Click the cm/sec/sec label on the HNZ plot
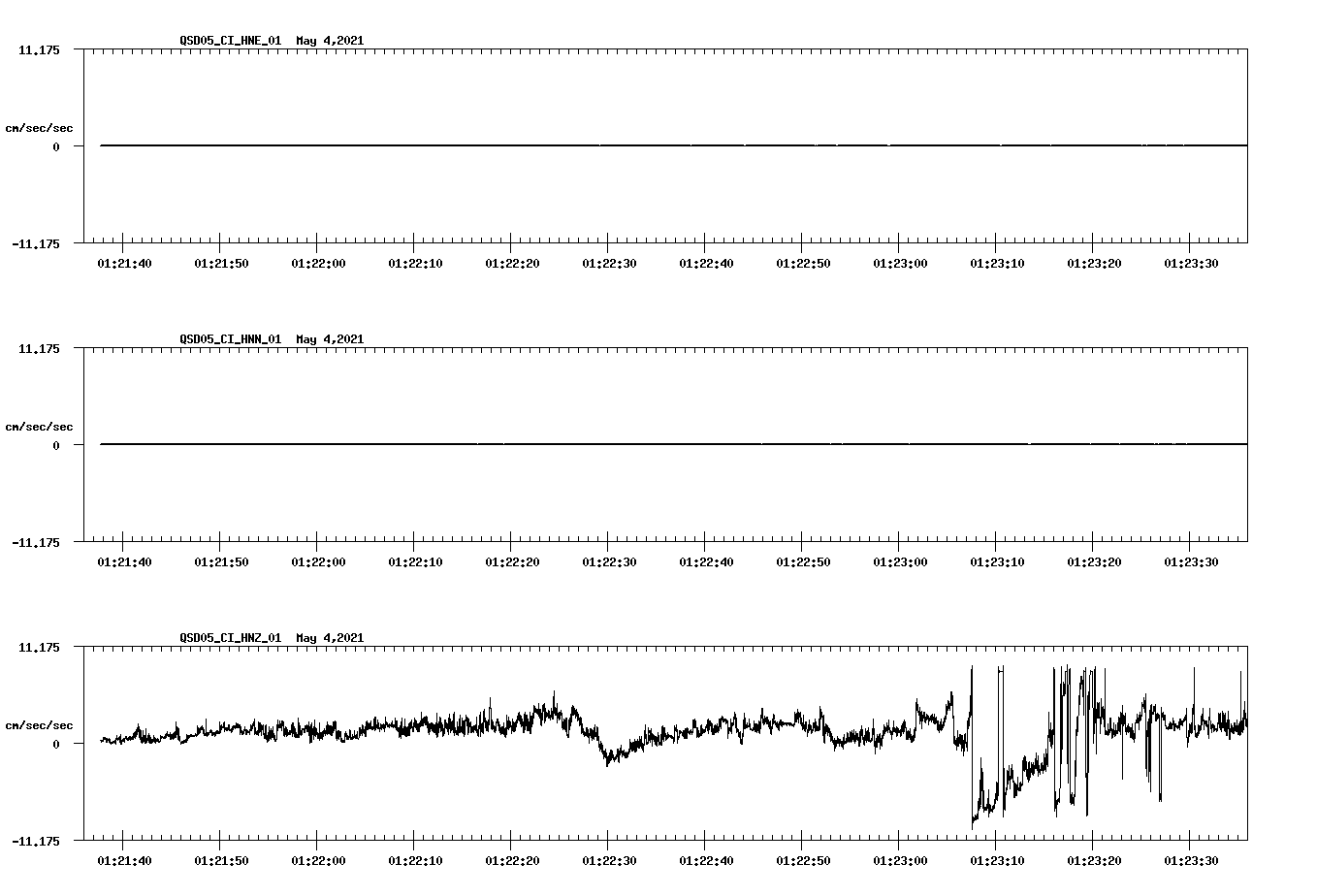Viewport: 1317px width, 896px height. point(40,722)
